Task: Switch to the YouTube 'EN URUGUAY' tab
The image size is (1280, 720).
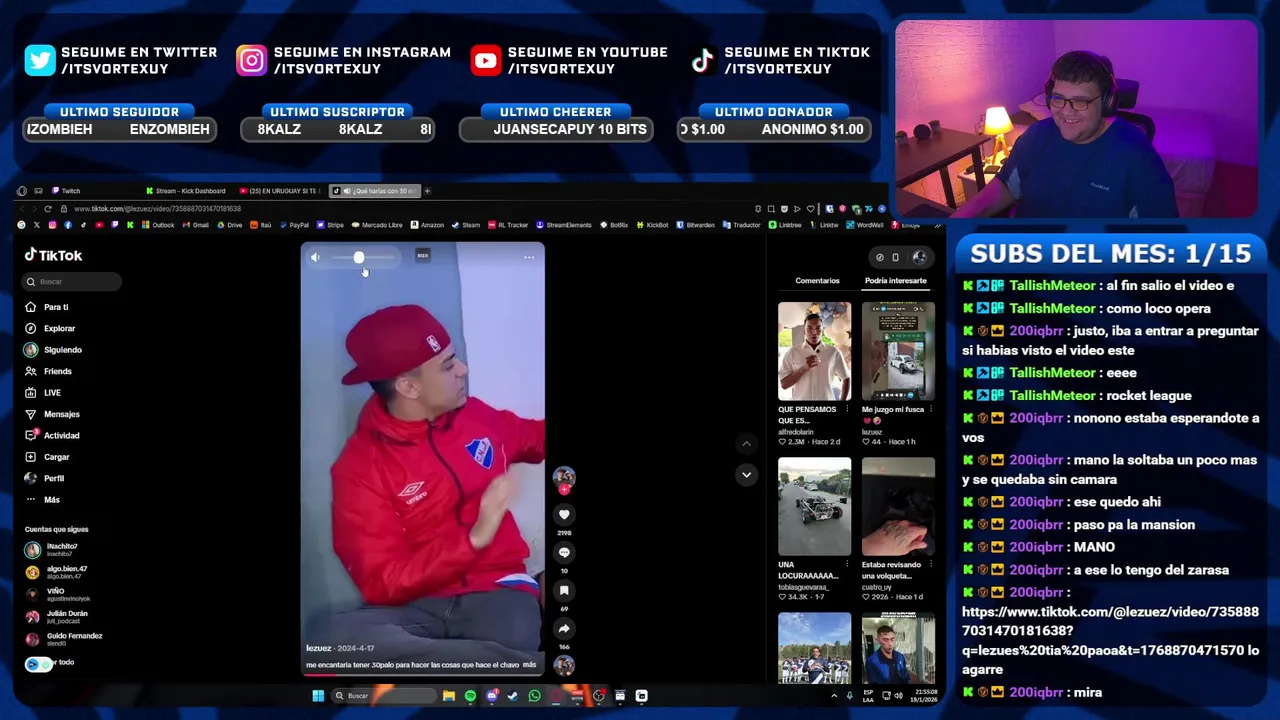Action: coord(280,191)
